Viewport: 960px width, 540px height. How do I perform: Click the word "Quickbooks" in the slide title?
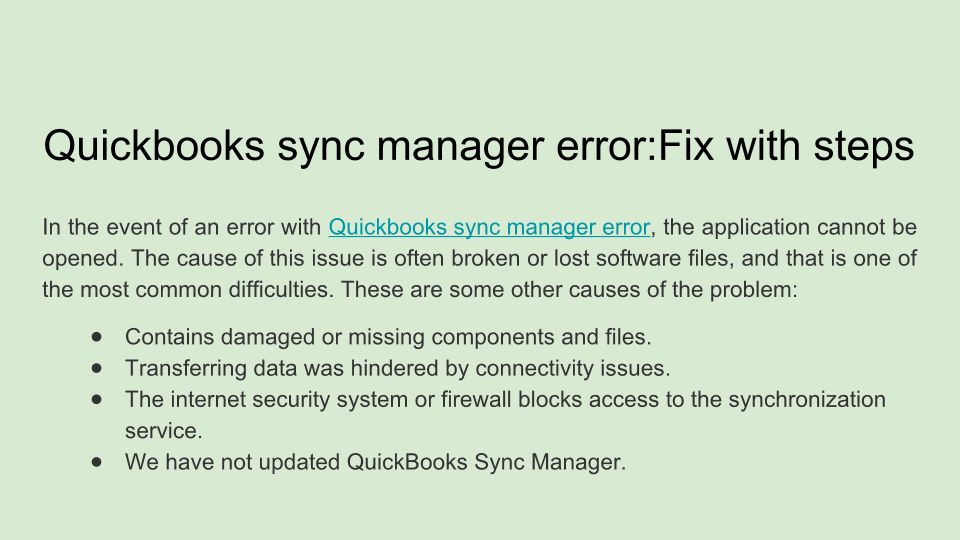click(x=155, y=146)
